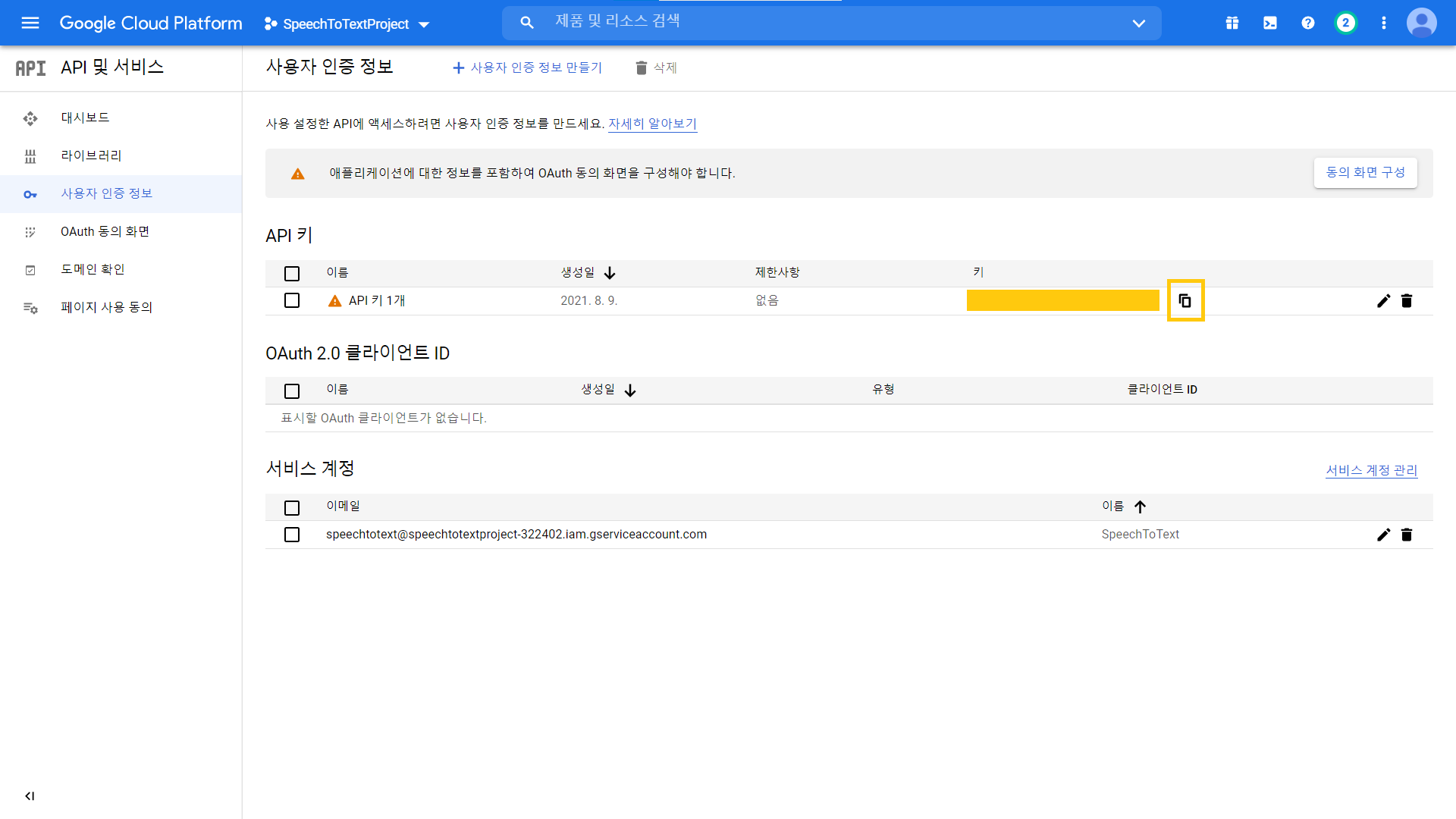
Task: Open the gift free trial icon
Action: (x=1232, y=23)
